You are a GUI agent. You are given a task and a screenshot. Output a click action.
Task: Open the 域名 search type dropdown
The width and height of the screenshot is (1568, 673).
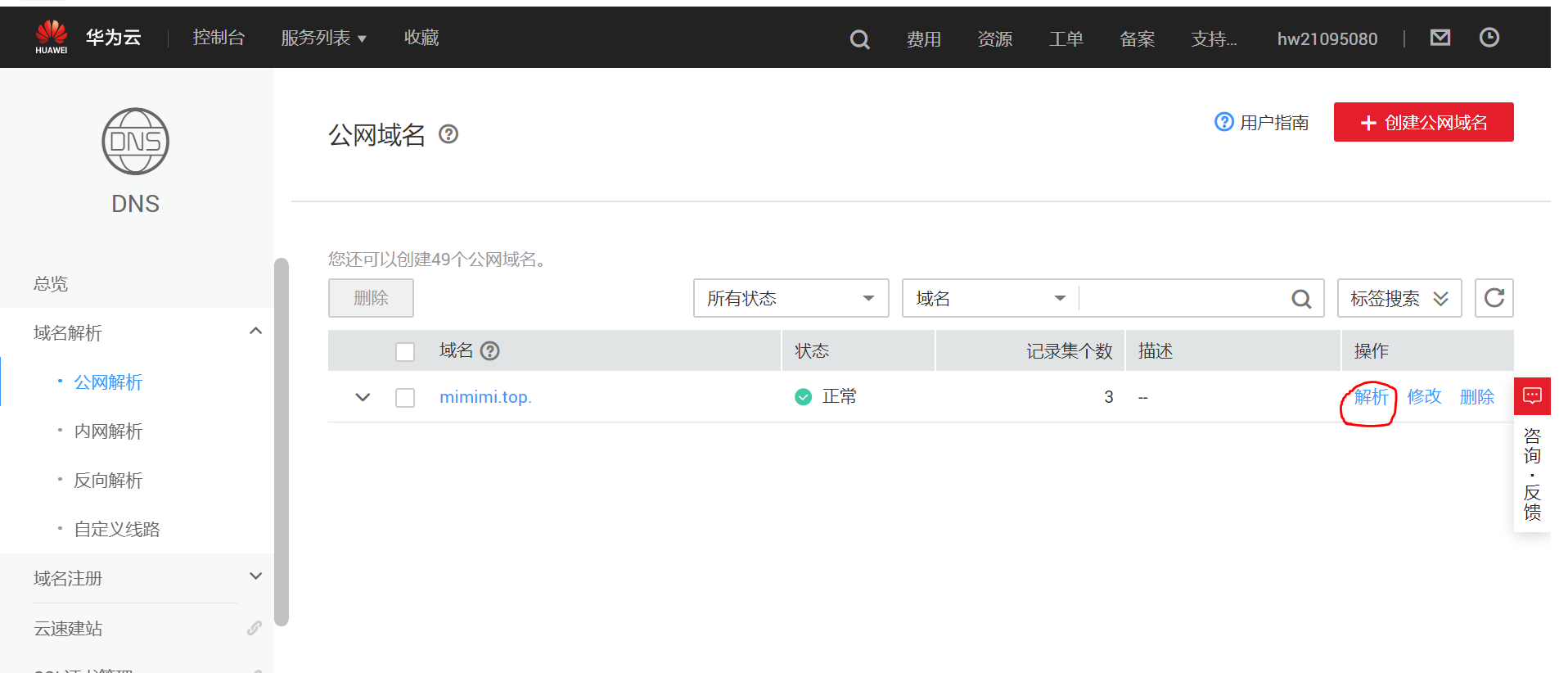[x=990, y=298]
